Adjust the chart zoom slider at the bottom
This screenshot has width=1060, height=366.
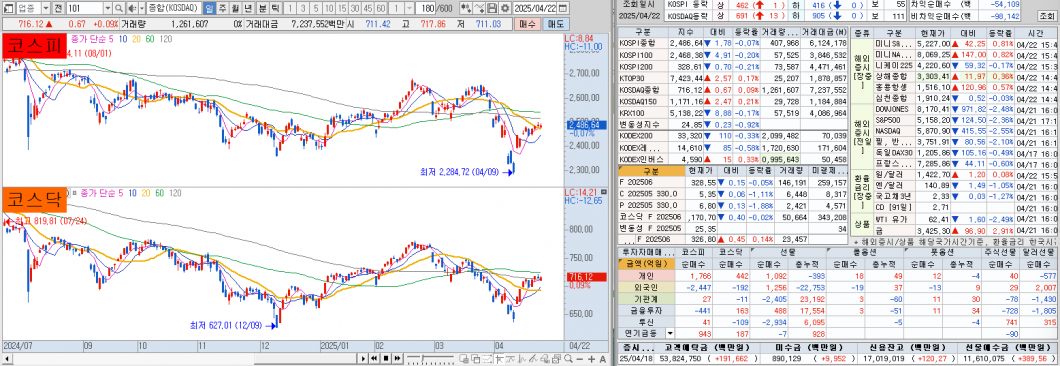coord(431,359)
